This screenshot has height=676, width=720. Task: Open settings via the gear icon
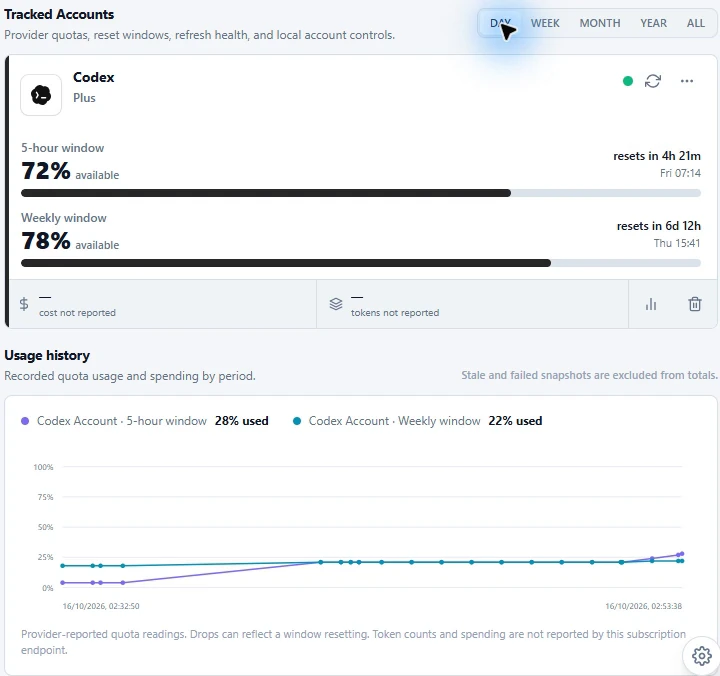pyautogui.click(x=701, y=656)
